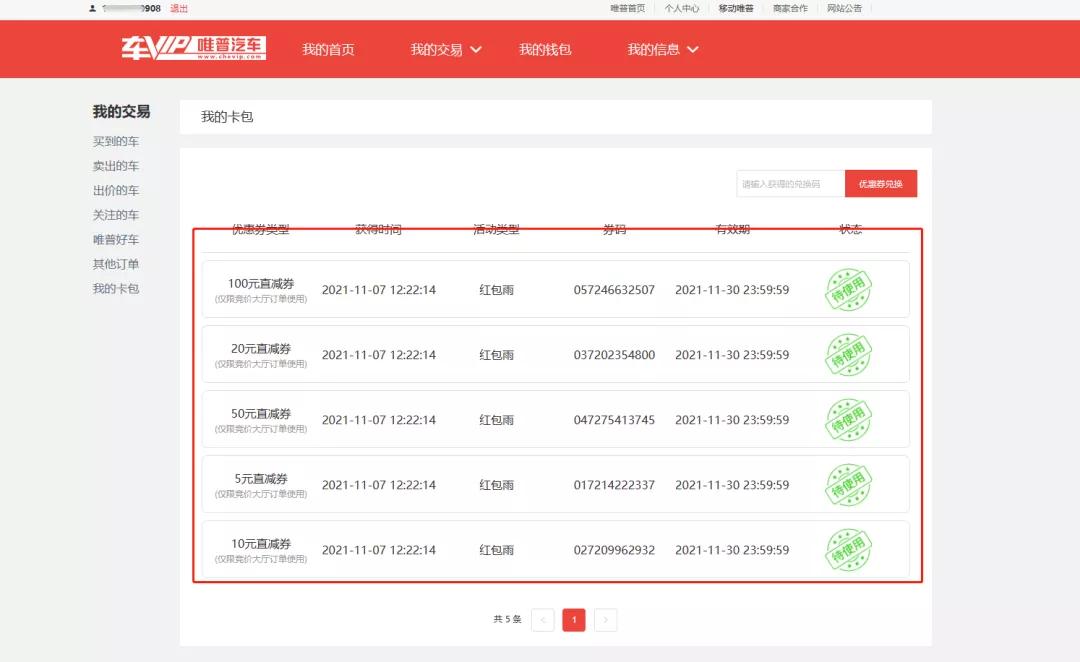Click the 10元直减券 coupon name
Image resolution: width=1080 pixels, height=662 pixels.
click(261, 544)
